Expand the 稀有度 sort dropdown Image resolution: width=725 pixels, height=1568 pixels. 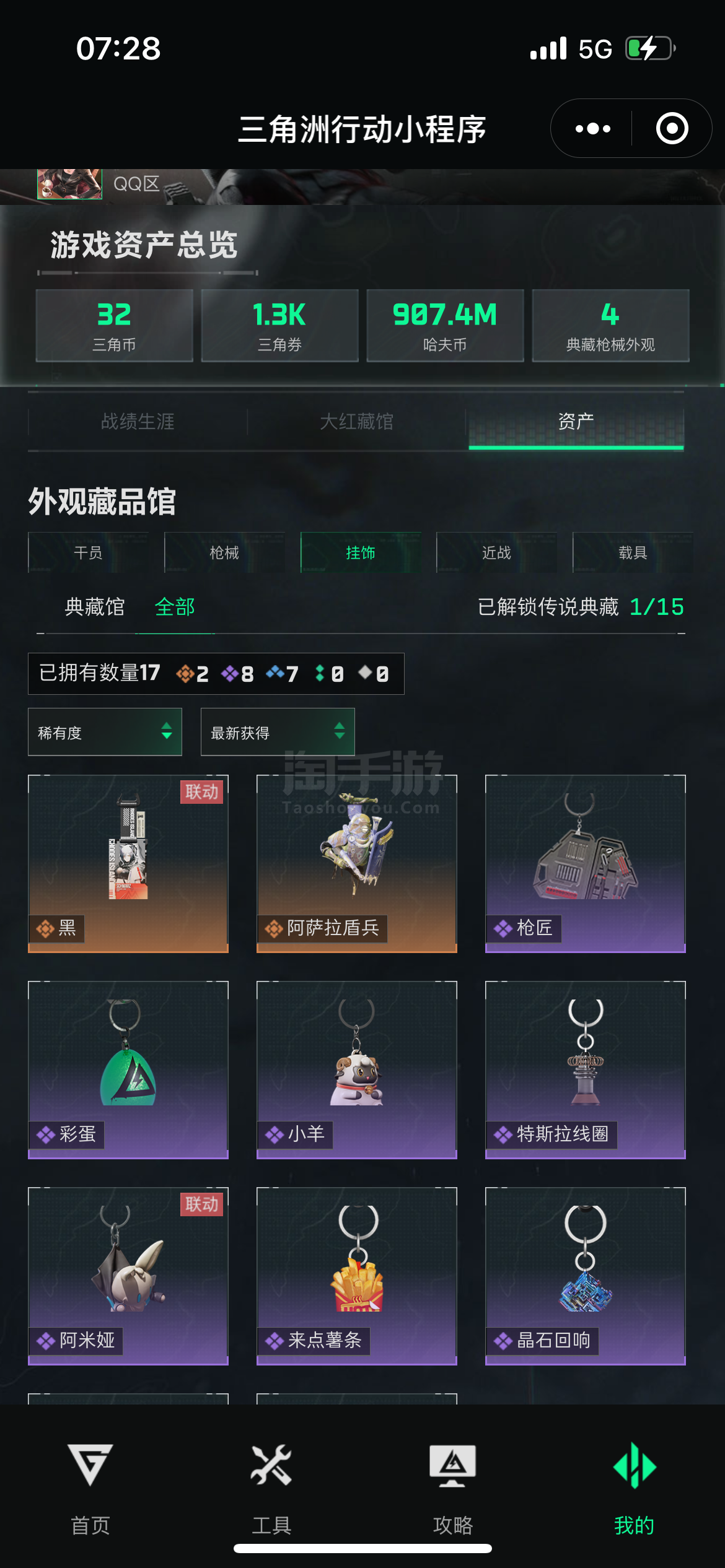click(105, 732)
